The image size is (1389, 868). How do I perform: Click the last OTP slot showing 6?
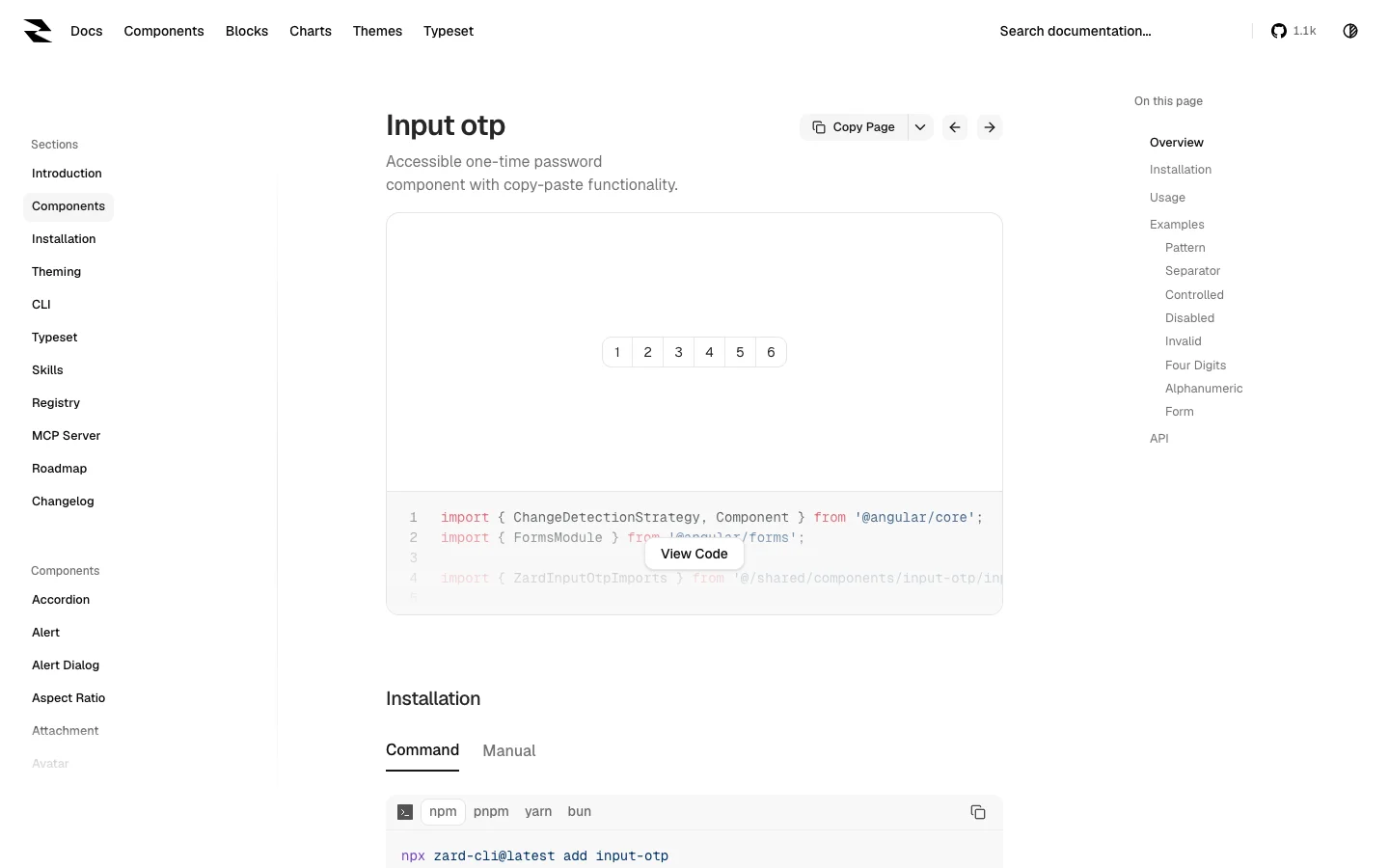tap(771, 352)
